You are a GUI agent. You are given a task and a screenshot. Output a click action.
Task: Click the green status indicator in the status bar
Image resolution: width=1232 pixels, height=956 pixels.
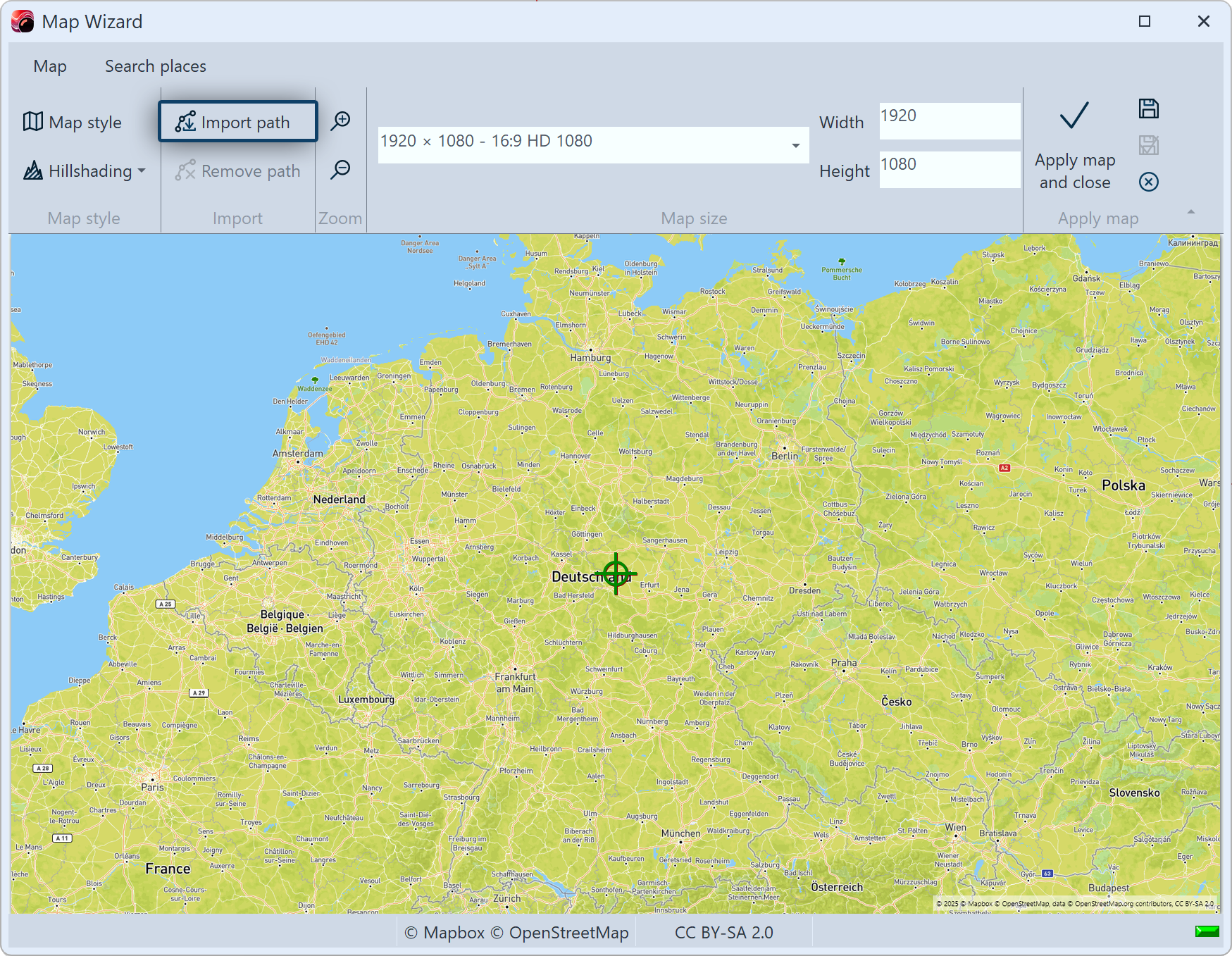(1207, 931)
